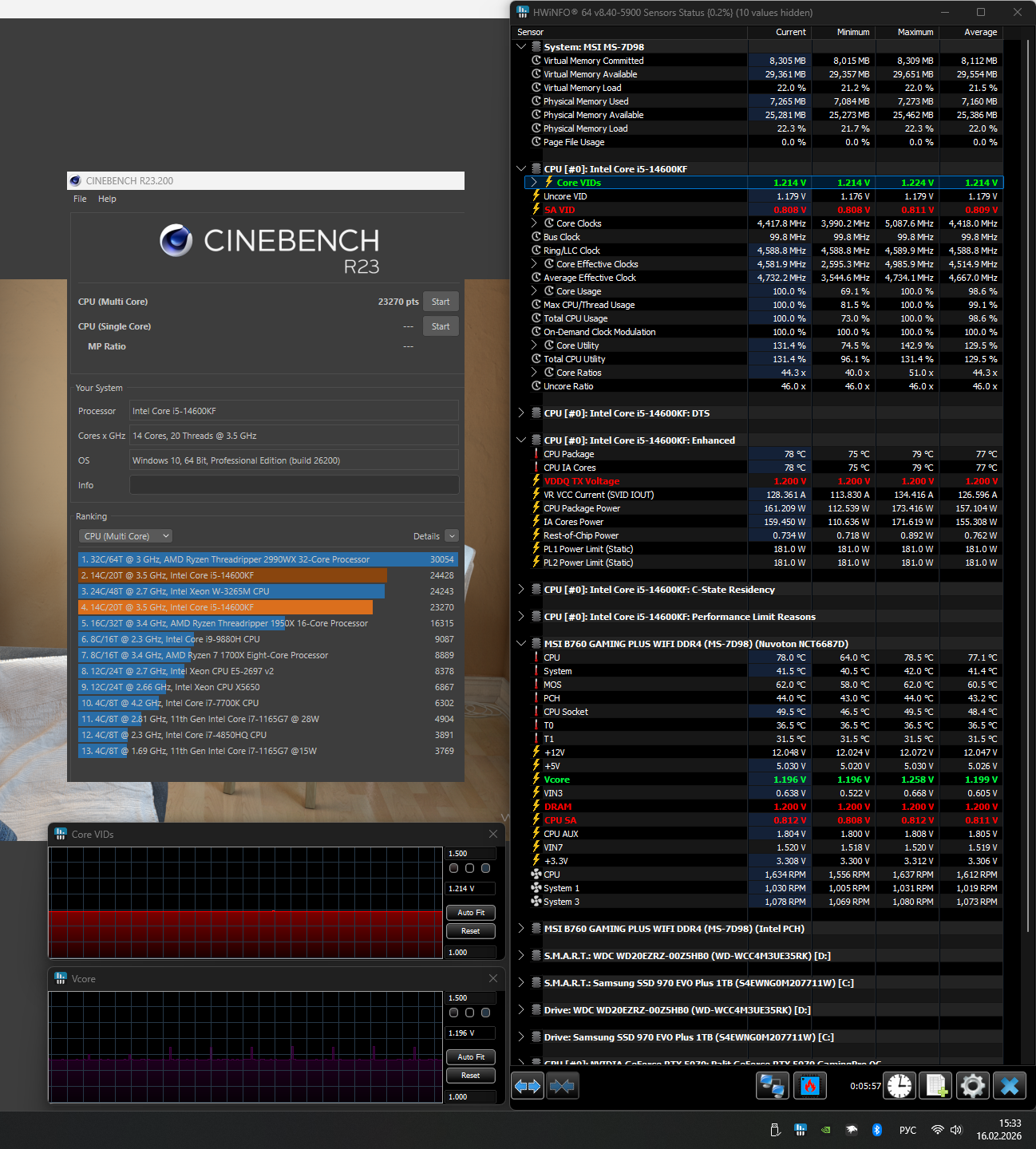This screenshot has width=1036, height=1149.
Task: Open the Help menu in Cinebench
Action: pyautogui.click(x=107, y=199)
